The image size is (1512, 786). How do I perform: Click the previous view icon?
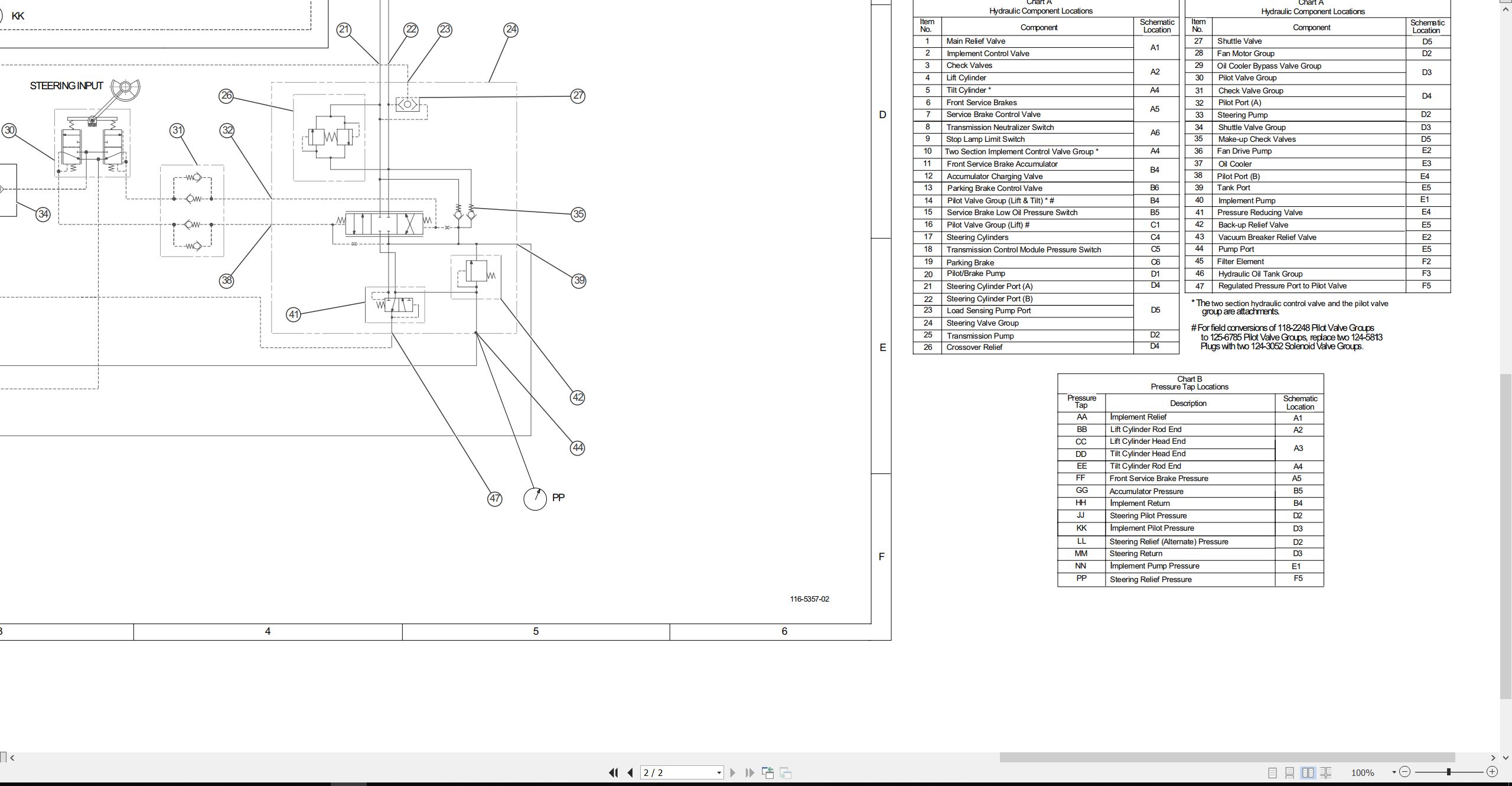768,772
